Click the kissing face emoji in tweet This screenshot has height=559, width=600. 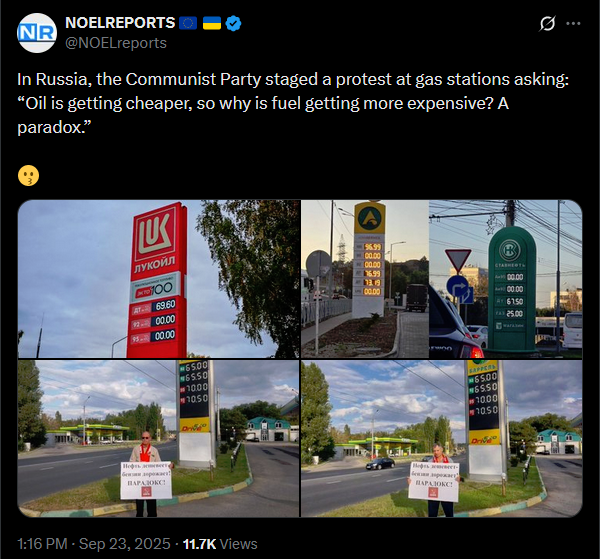[x=28, y=176]
